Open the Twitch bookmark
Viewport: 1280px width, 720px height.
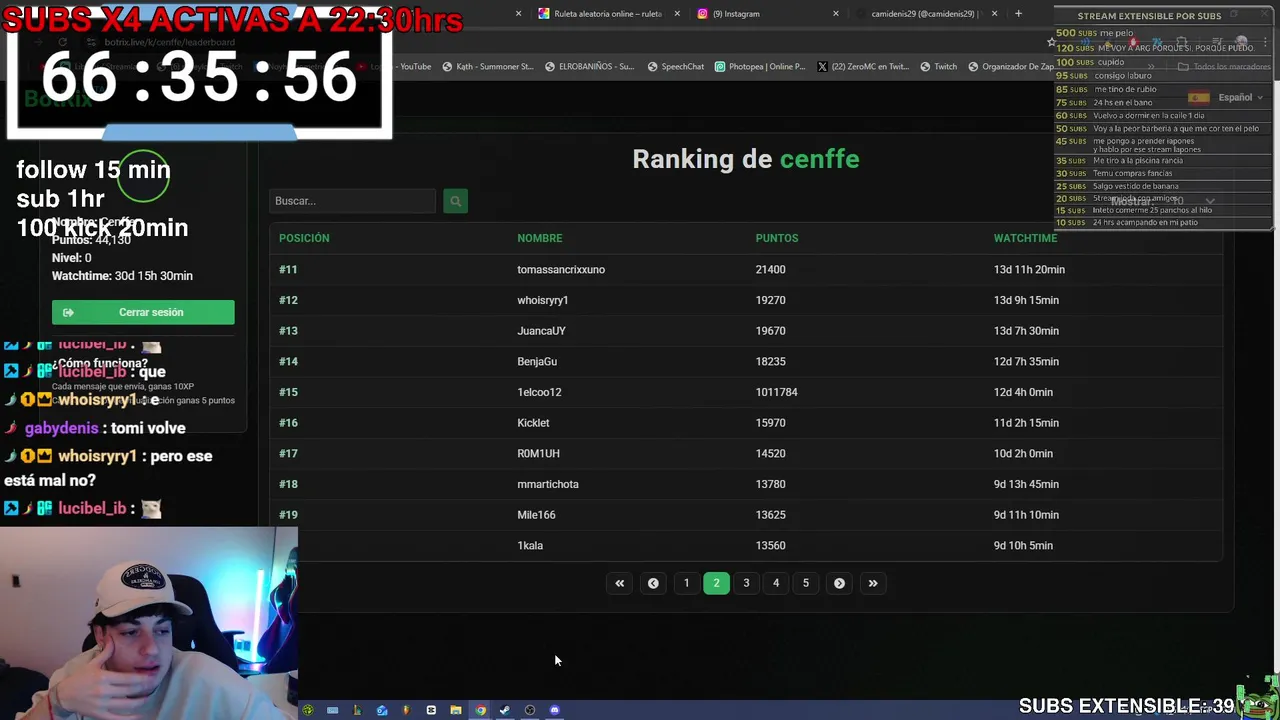[x=937, y=67]
